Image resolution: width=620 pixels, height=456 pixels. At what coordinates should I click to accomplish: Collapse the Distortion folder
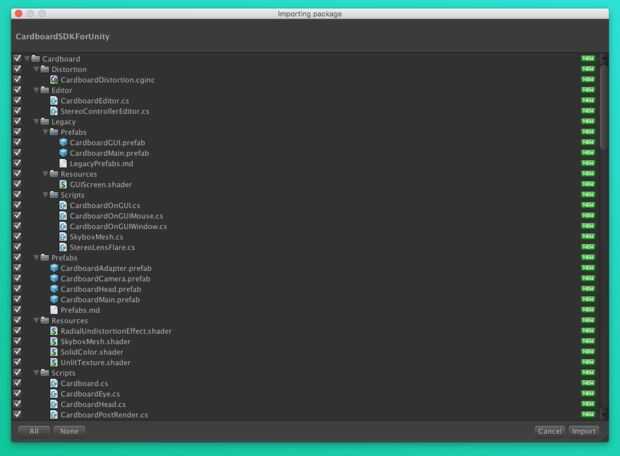coord(36,69)
